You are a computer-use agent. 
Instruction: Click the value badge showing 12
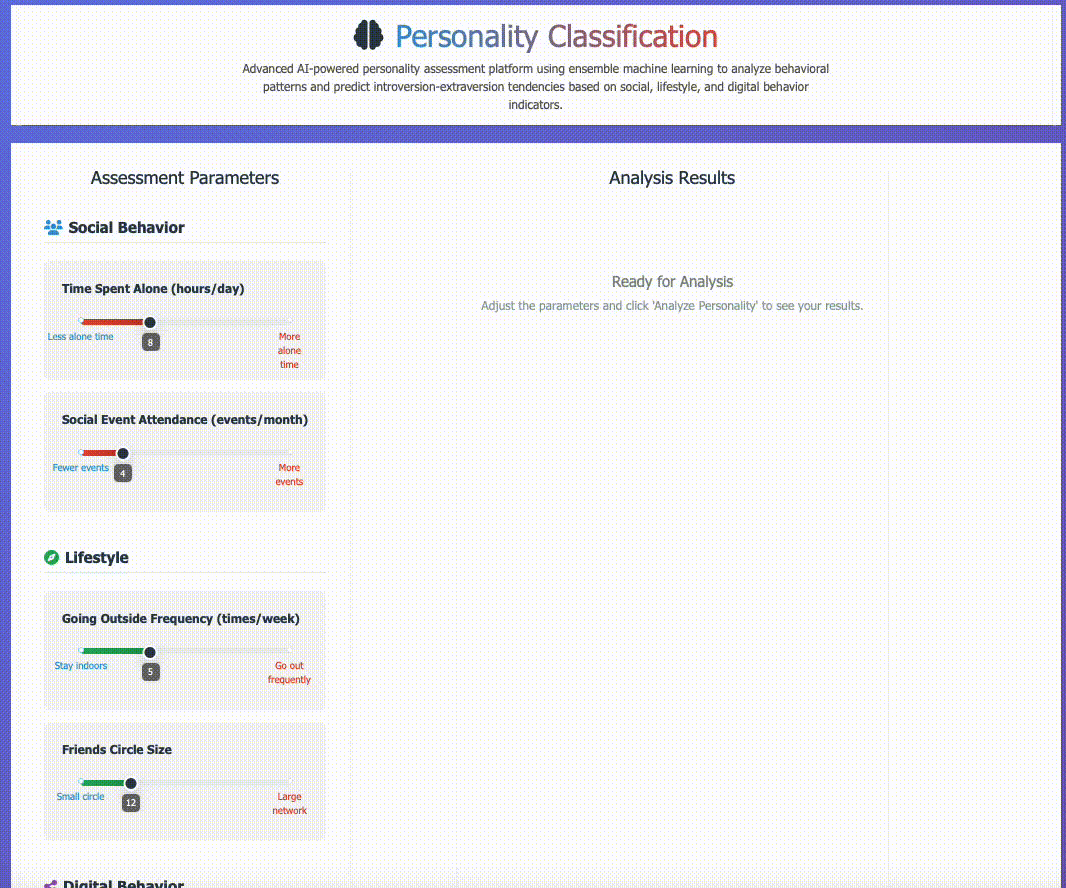pos(130,803)
